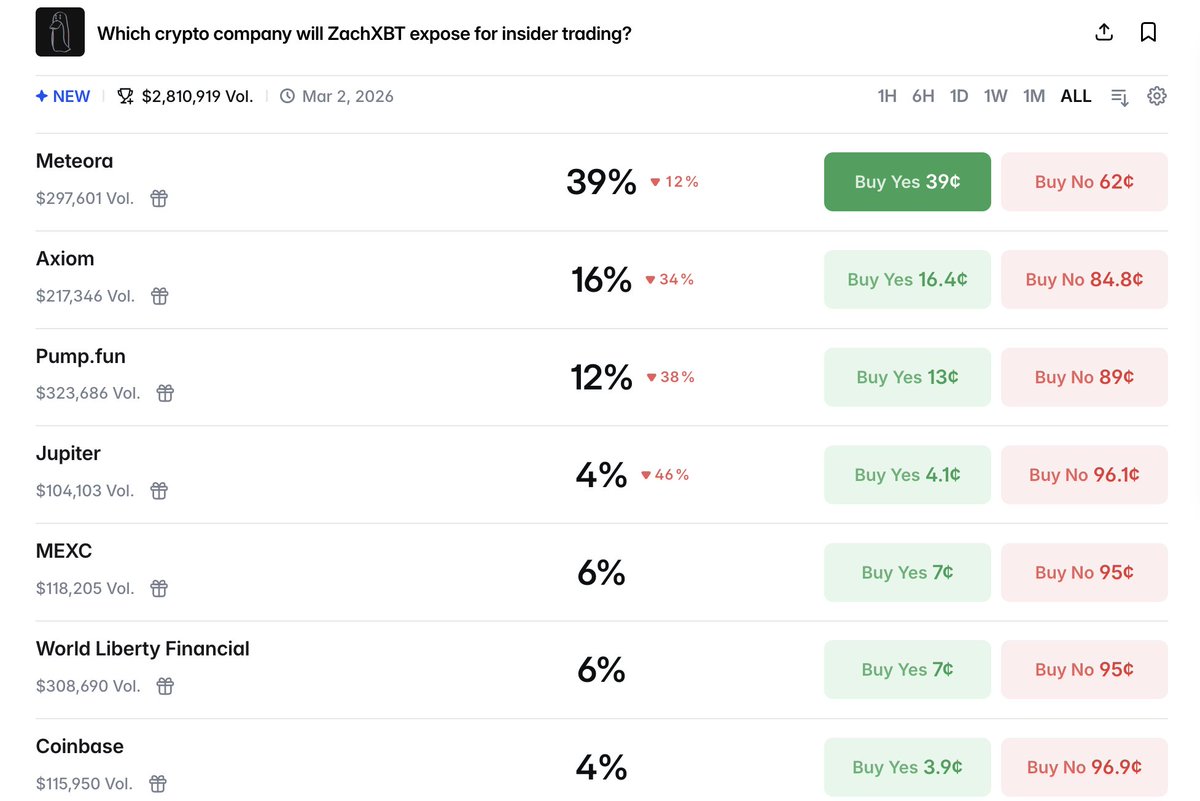Select the 1D time range

[x=959, y=96]
